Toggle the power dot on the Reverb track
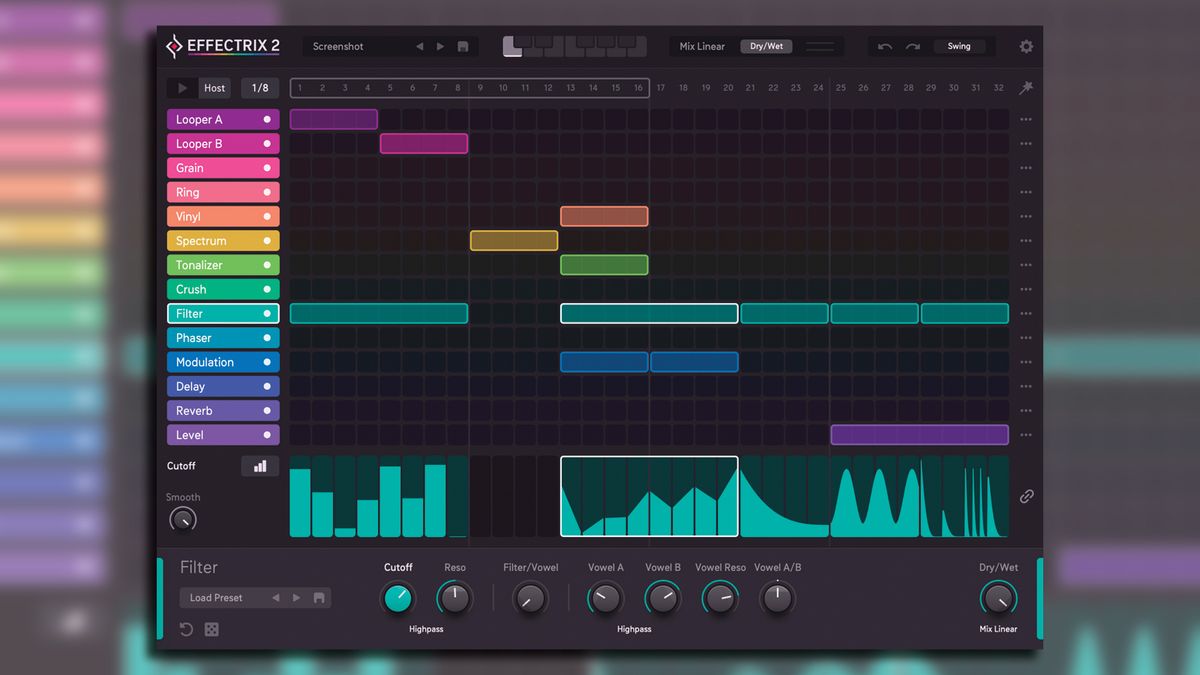This screenshot has height=675, width=1200. click(266, 410)
